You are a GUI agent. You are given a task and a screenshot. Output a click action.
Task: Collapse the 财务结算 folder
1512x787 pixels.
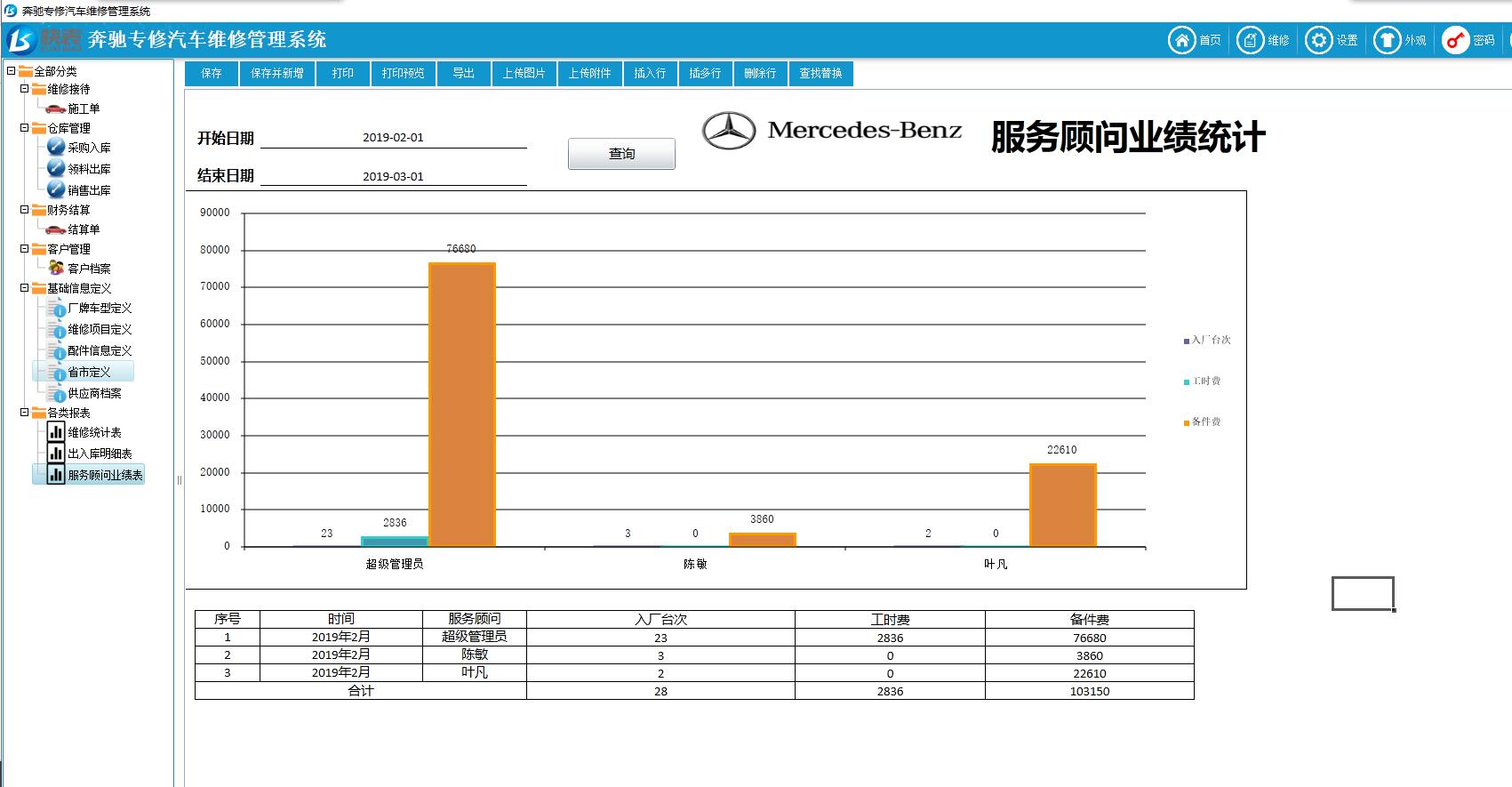(x=25, y=210)
